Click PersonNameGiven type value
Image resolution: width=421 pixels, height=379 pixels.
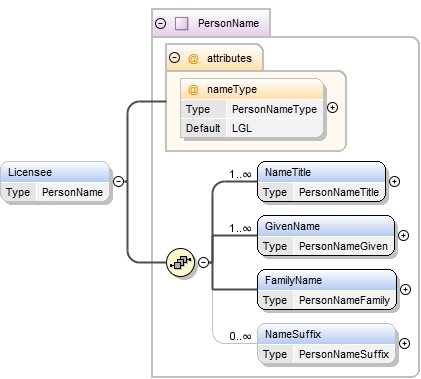[343, 246]
